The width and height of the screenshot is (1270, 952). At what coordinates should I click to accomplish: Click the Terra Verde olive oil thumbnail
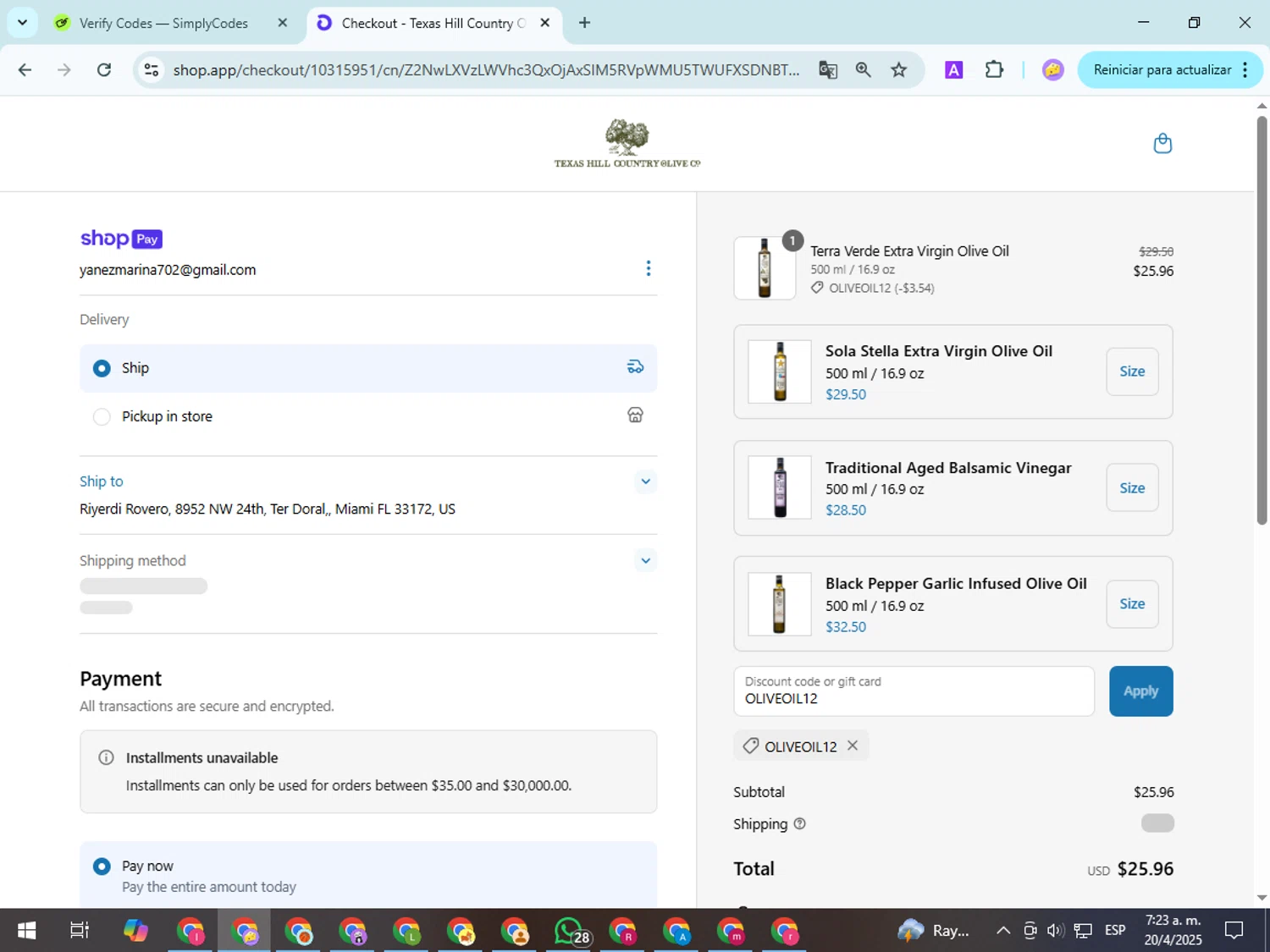coord(765,268)
